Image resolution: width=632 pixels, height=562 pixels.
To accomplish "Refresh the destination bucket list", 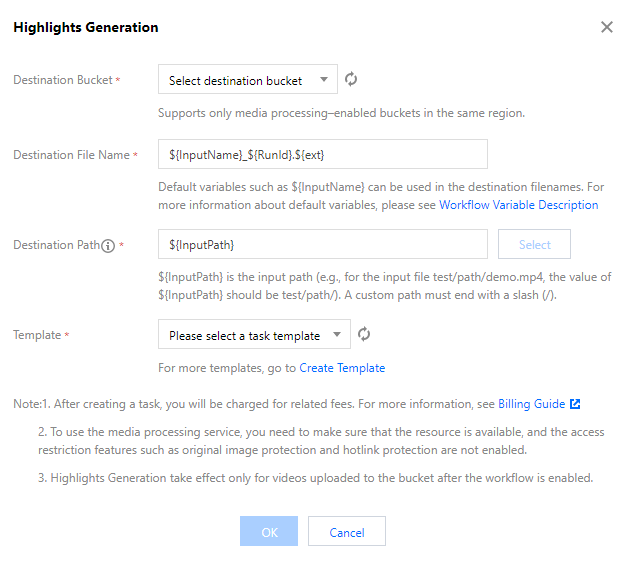I will [x=351, y=80].
